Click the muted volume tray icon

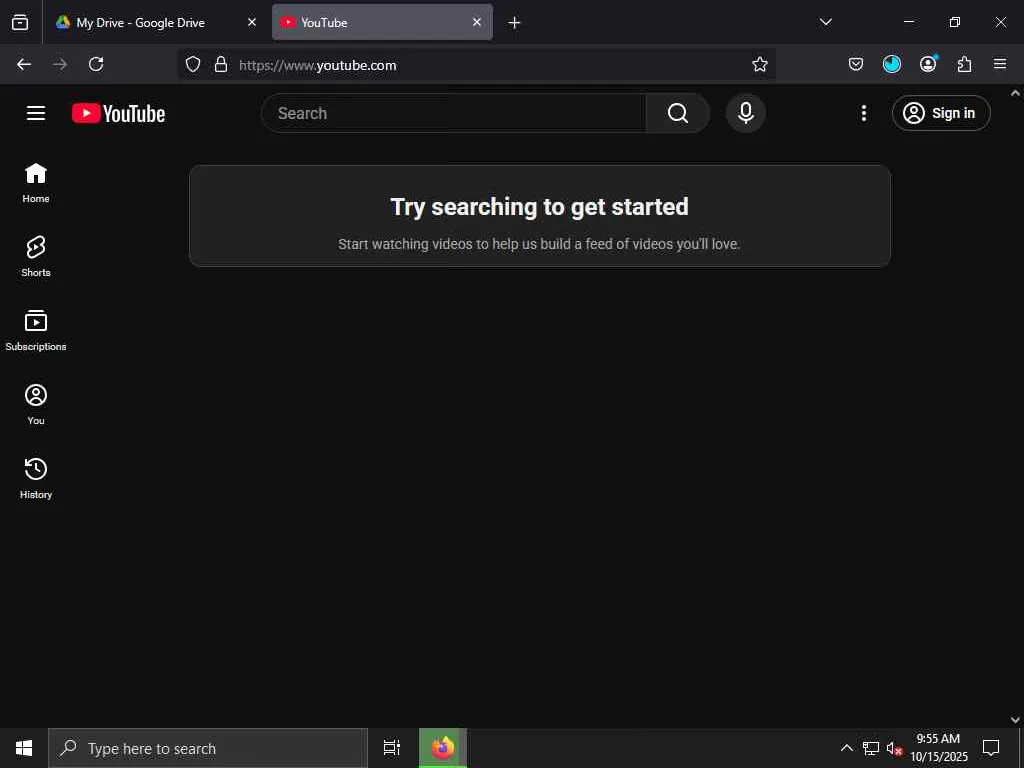tap(894, 748)
